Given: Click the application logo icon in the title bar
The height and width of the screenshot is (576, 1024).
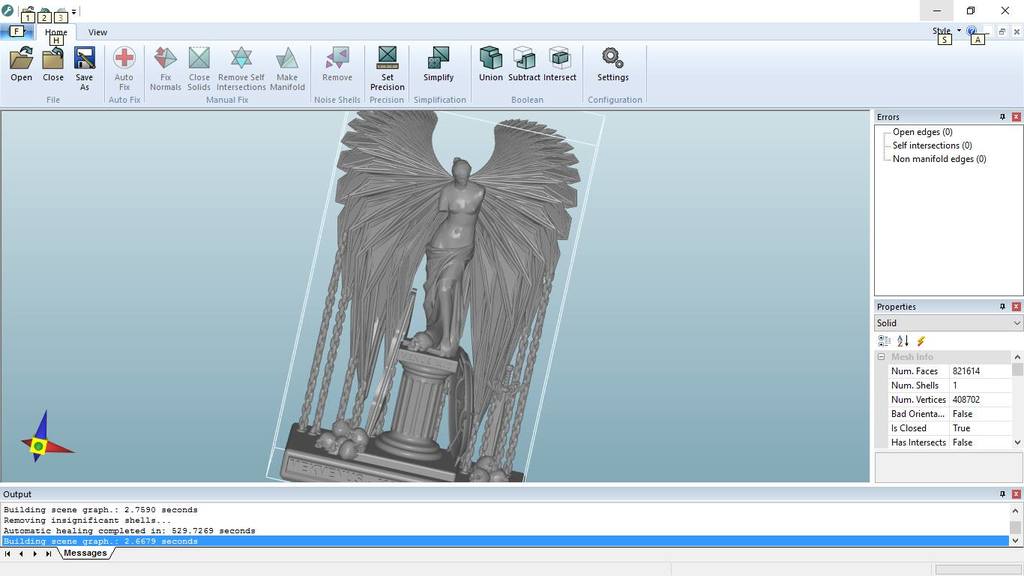Looking at the screenshot, I should 8,10.
